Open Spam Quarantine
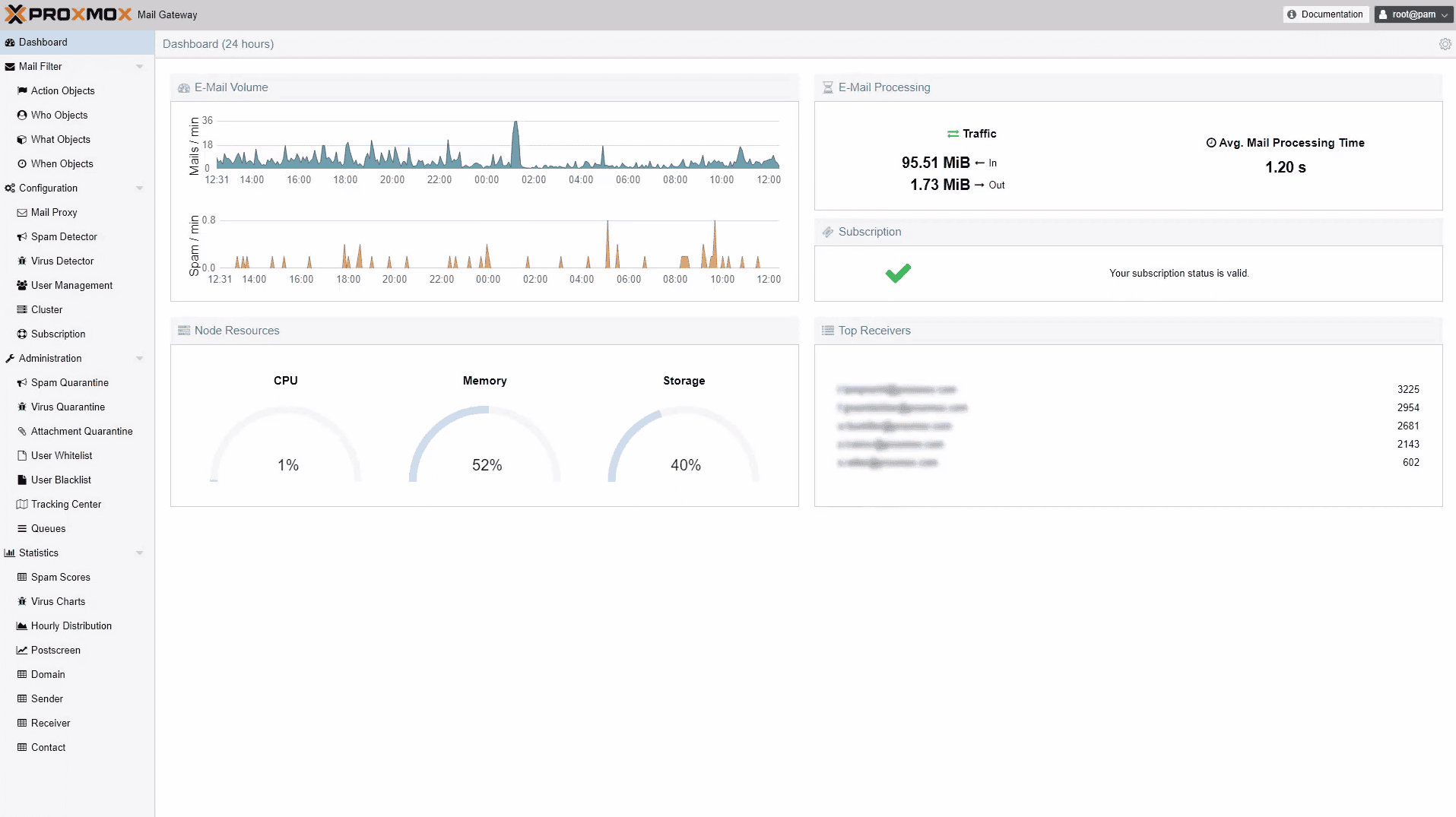The width and height of the screenshot is (1456, 817). click(77, 382)
